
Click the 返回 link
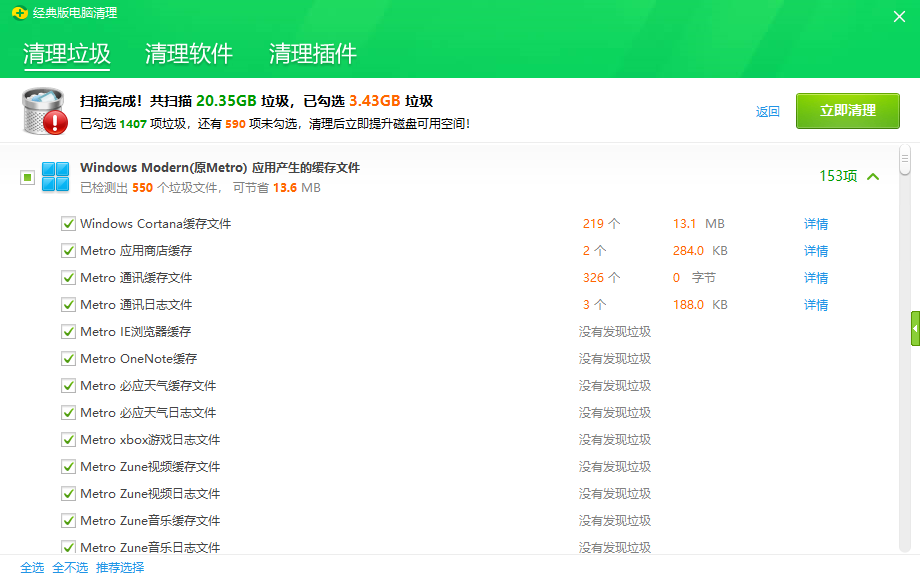(x=767, y=111)
